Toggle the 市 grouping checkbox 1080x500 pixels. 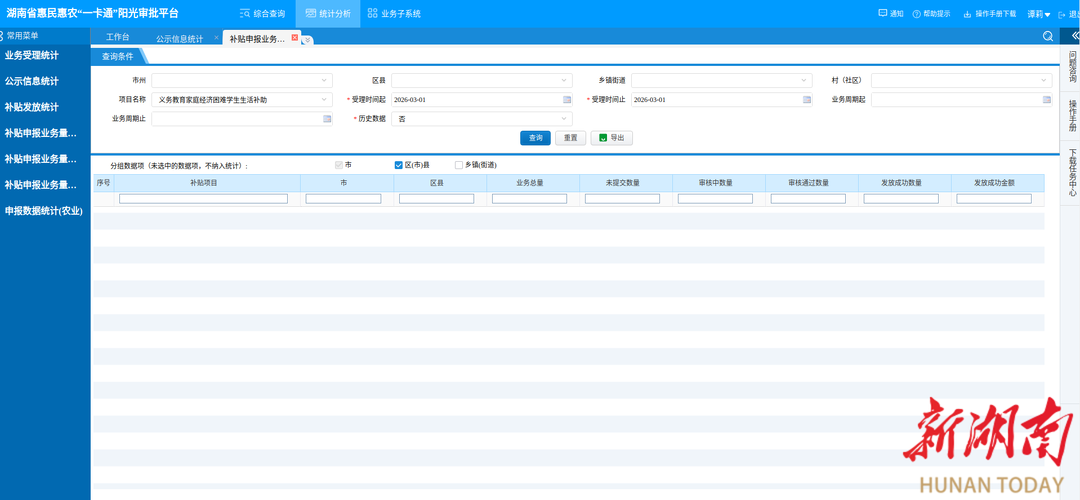[x=339, y=165]
